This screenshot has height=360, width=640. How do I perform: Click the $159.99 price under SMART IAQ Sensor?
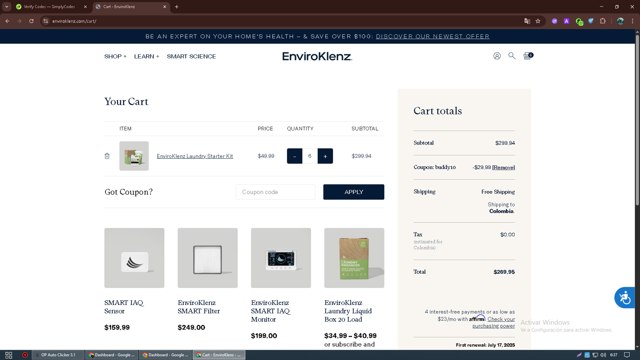click(117, 327)
